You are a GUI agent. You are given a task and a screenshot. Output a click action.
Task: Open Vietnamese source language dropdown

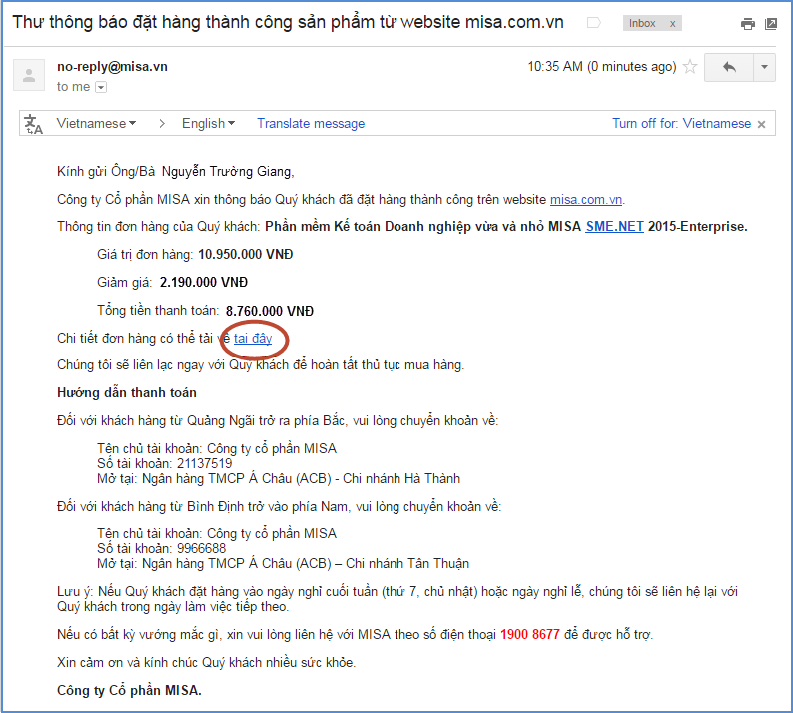coord(96,123)
